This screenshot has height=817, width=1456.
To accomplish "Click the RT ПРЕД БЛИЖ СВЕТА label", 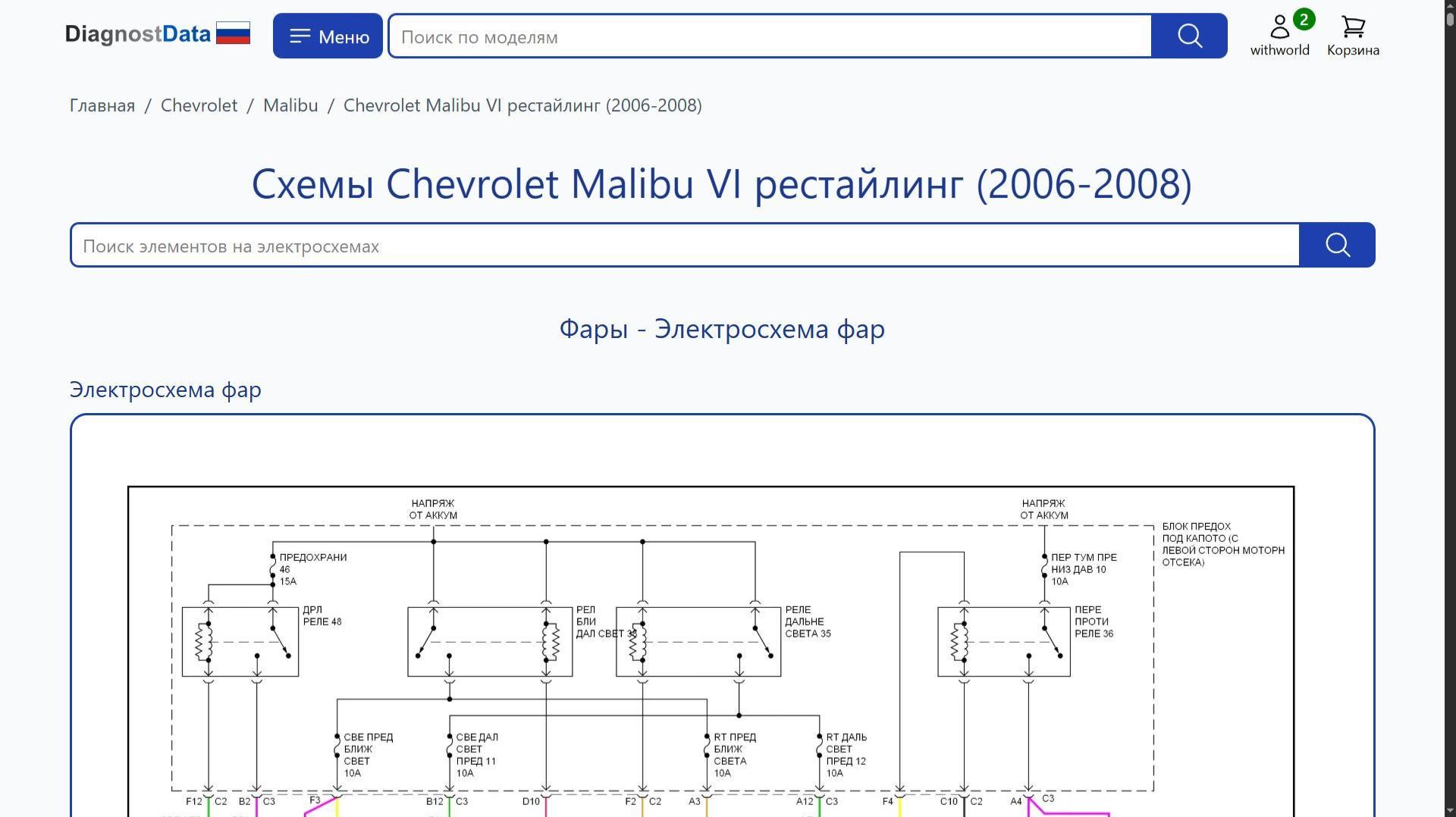I will (734, 755).
